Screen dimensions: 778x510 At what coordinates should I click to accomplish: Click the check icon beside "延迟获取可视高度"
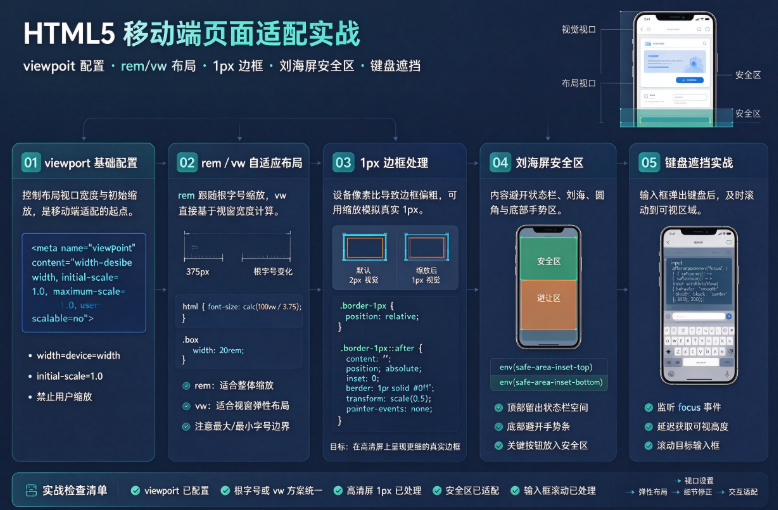point(648,427)
